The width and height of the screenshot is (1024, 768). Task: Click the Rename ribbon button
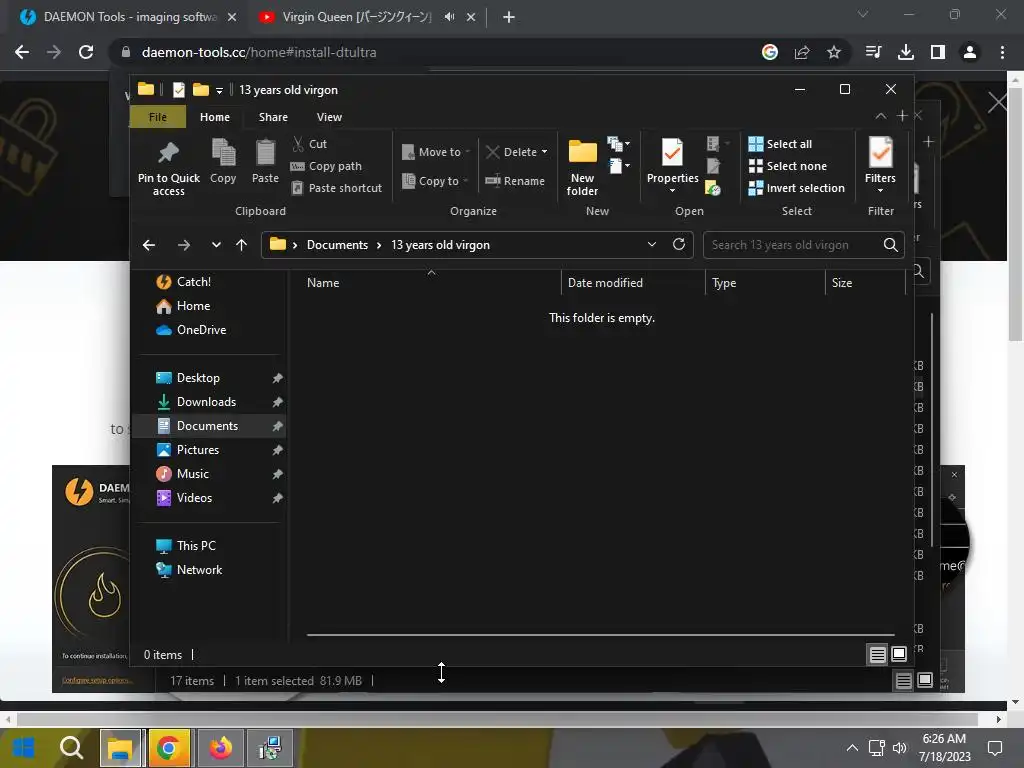515,181
